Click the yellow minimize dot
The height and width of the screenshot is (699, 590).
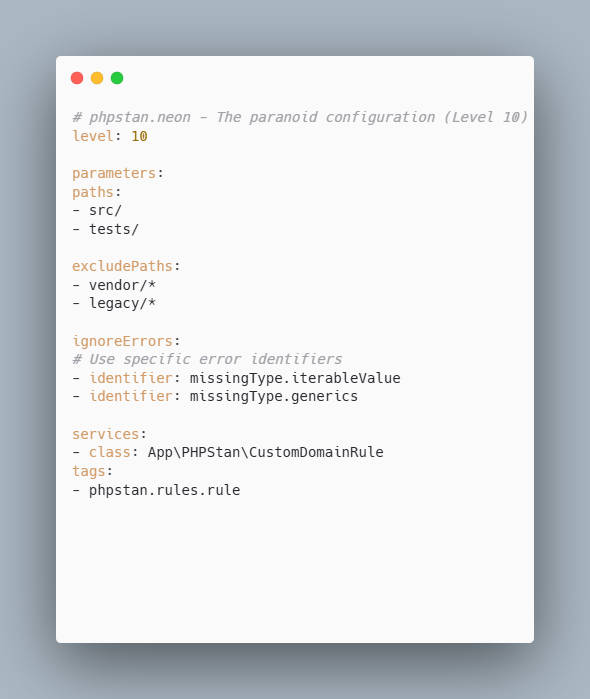pyautogui.click(x=97, y=78)
